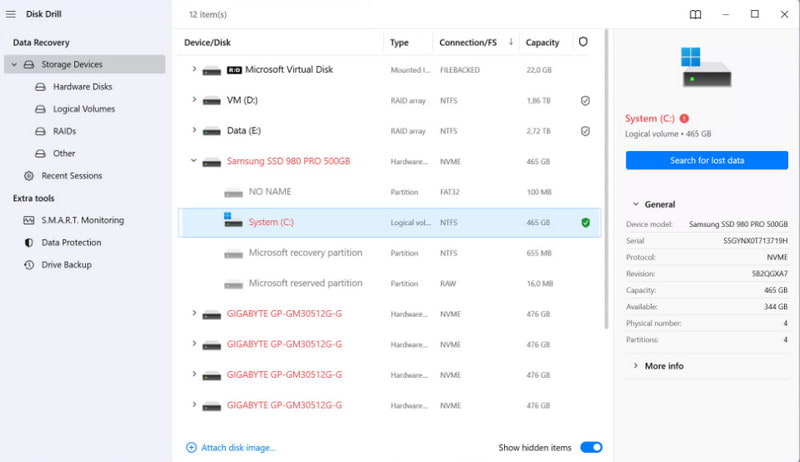Click the RAIDs sidebar icon

pos(40,131)
